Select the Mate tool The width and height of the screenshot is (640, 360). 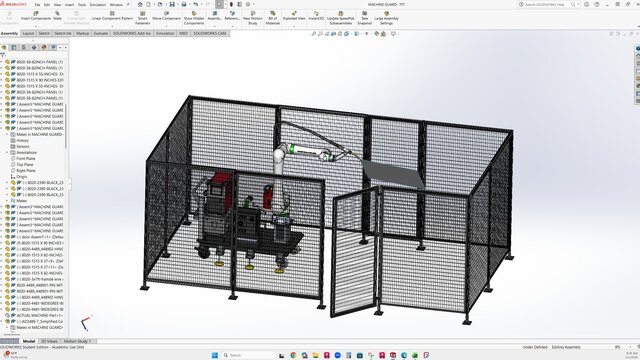57,16
